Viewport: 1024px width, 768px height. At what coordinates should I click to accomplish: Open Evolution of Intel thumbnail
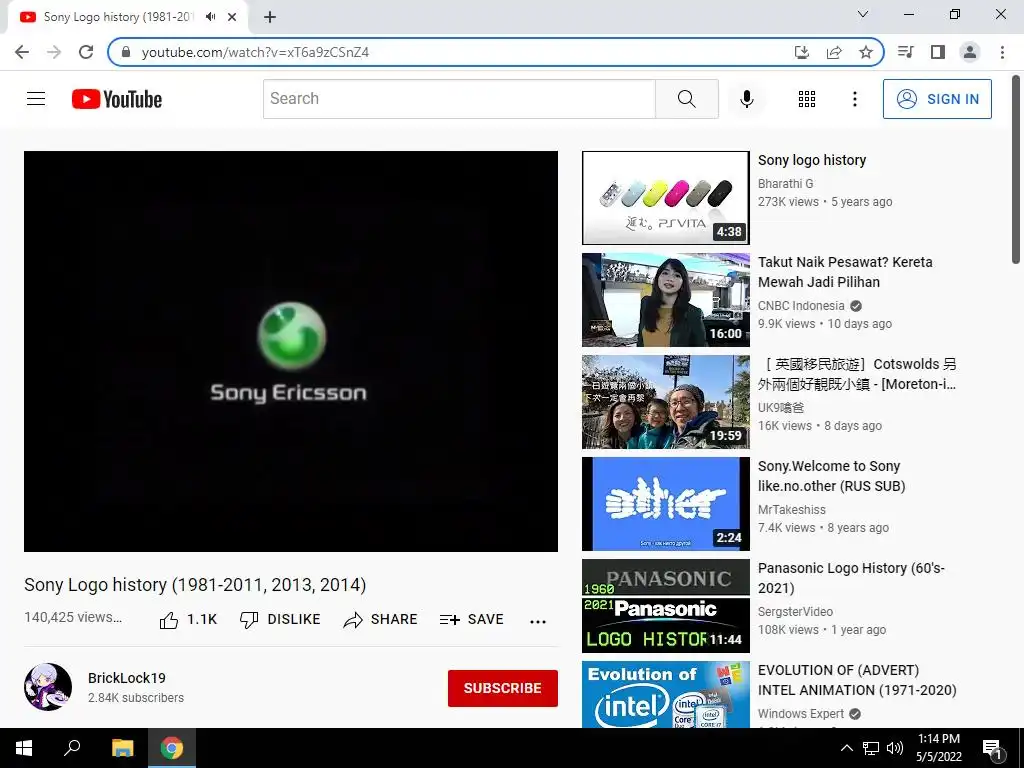[665, 694]
